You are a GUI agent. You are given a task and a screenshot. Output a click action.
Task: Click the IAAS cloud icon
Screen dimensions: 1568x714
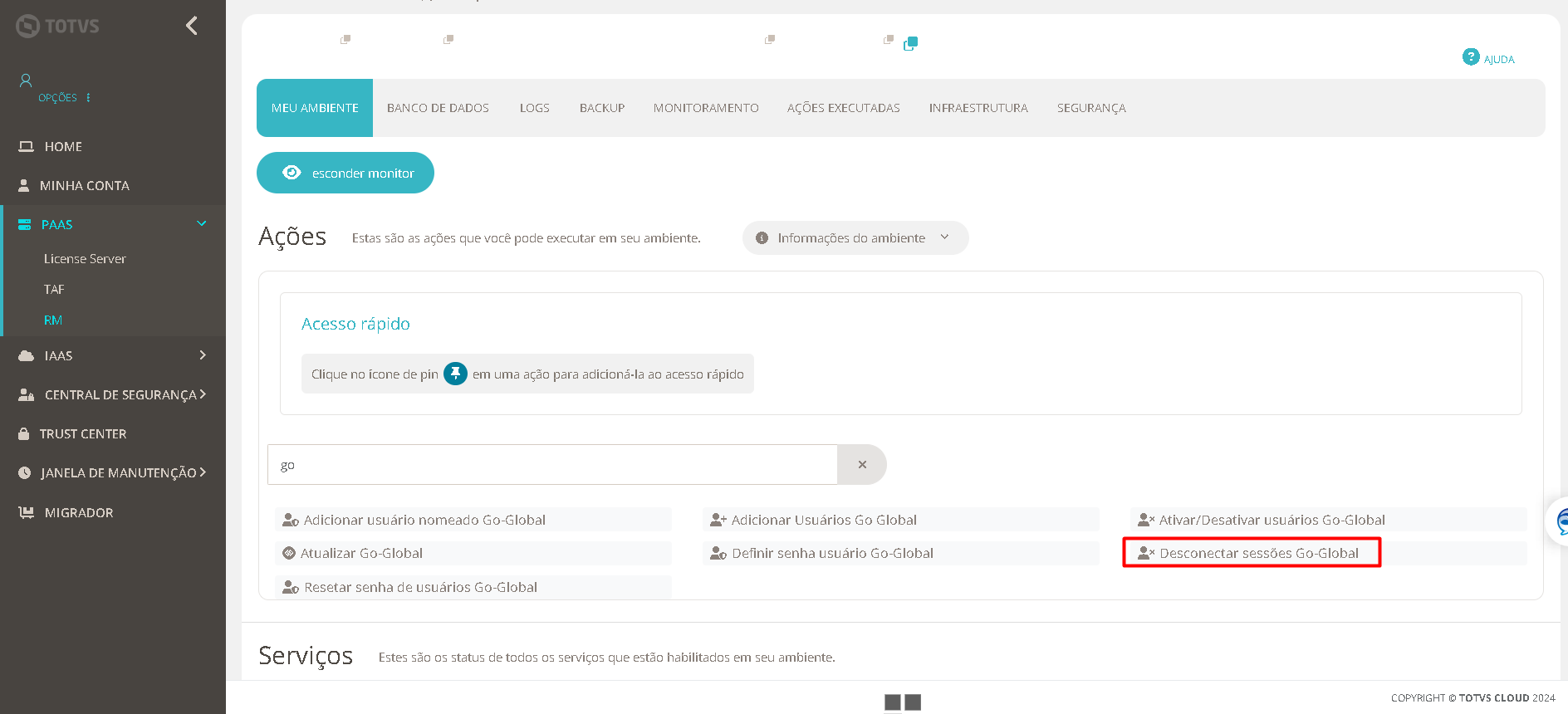pyautogui.click(x=27, y=356)
